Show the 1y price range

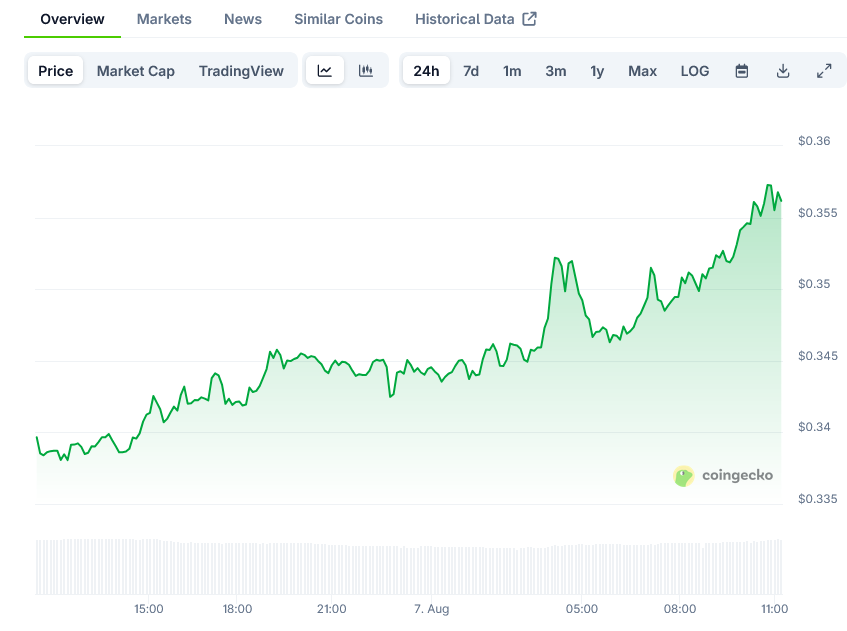(x=597, y=71)
